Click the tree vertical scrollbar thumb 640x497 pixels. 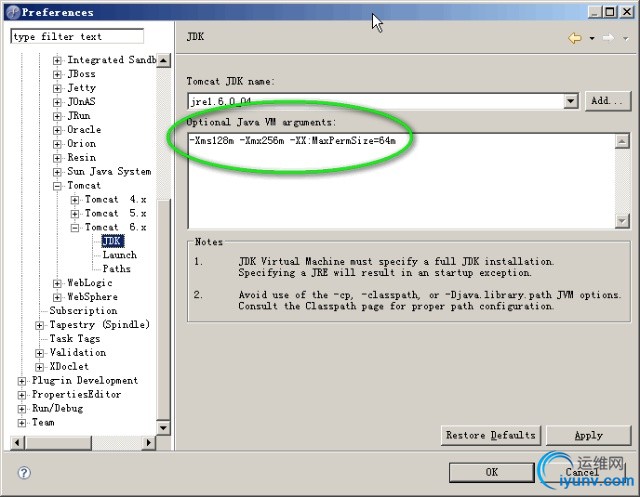pos(163,310)
